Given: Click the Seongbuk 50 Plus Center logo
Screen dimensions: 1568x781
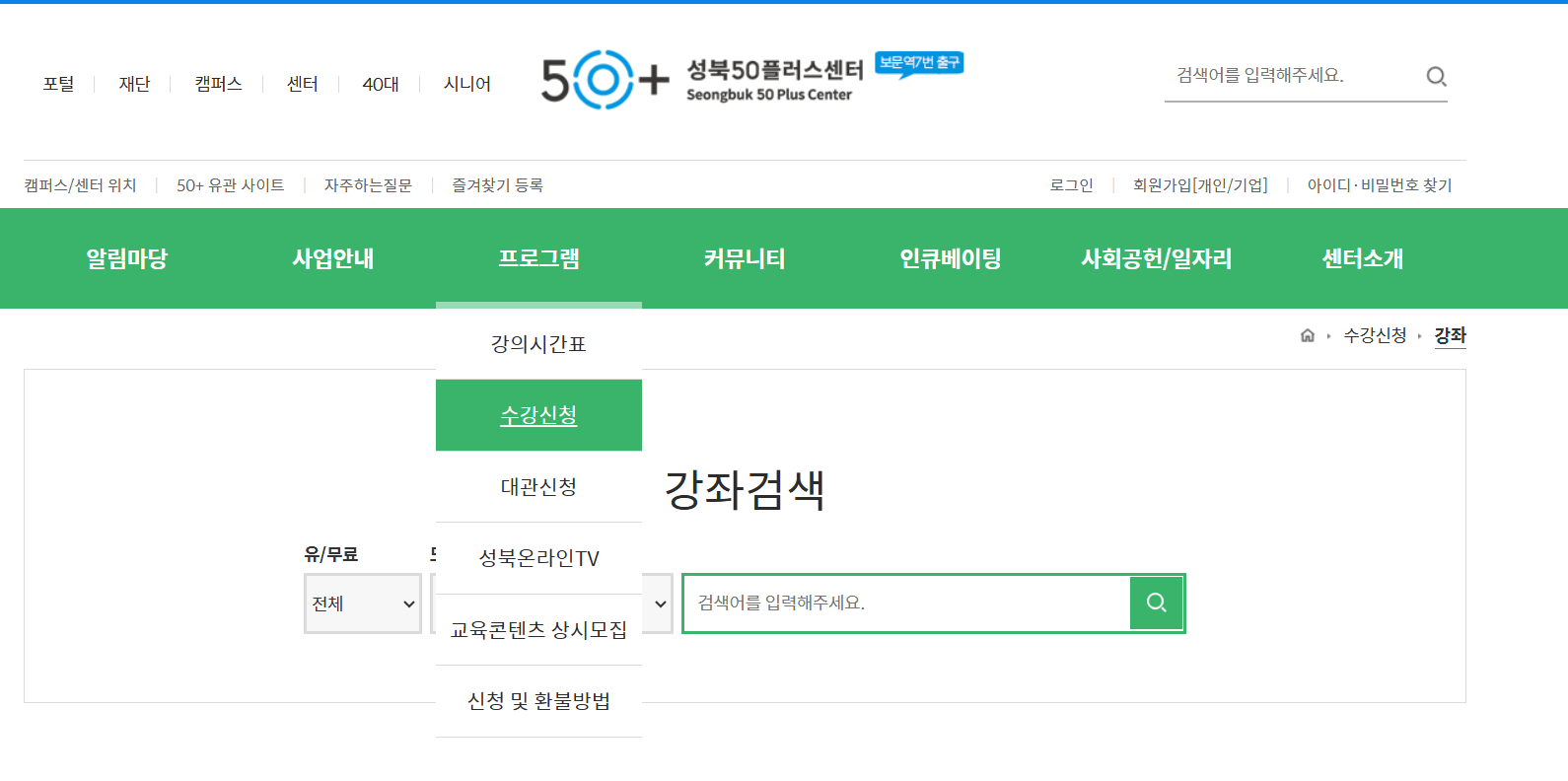Looking at the screenshot, I should [700, 80].
